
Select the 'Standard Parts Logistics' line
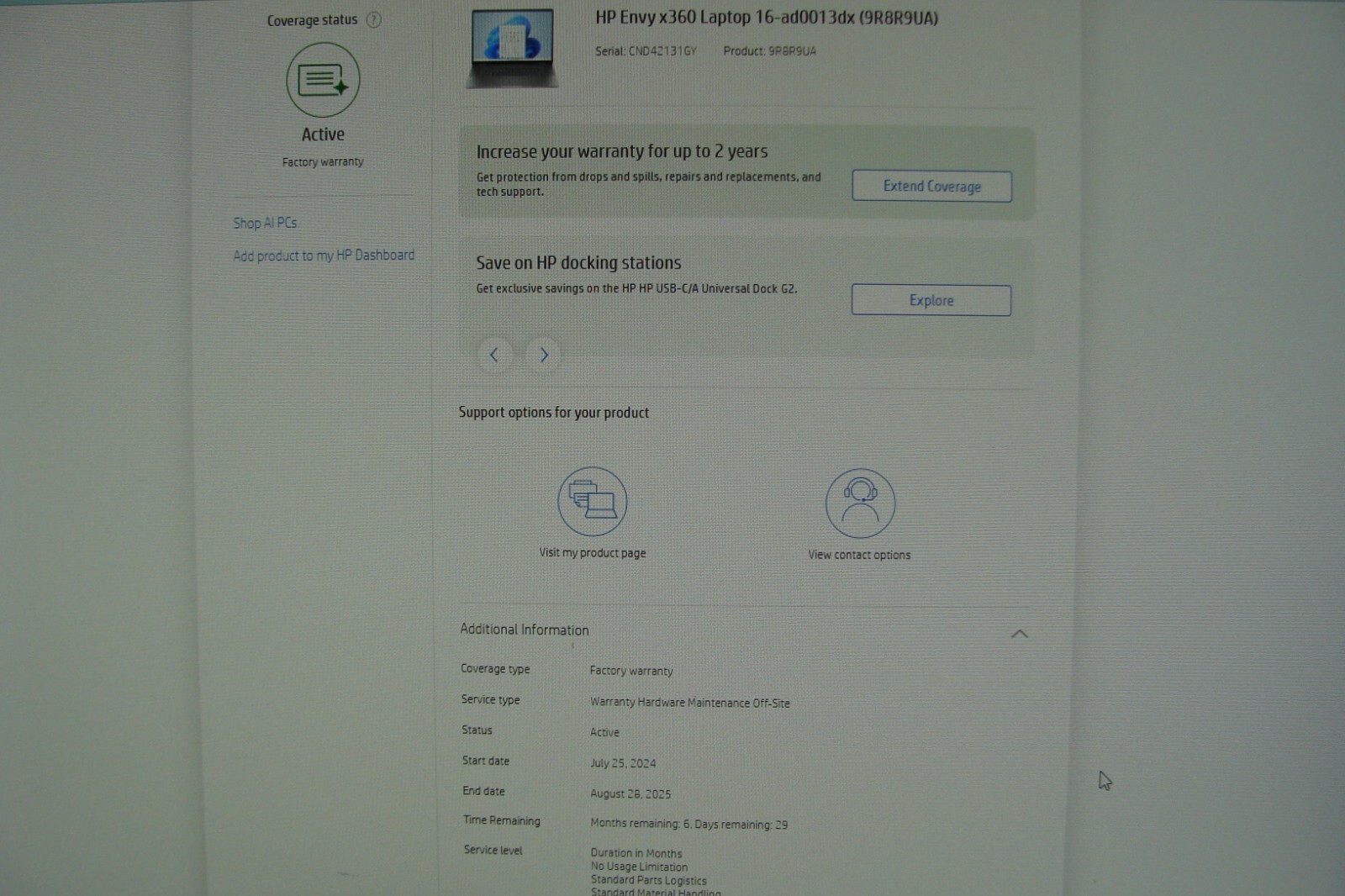pyautogui.click(x=649, y=880)
